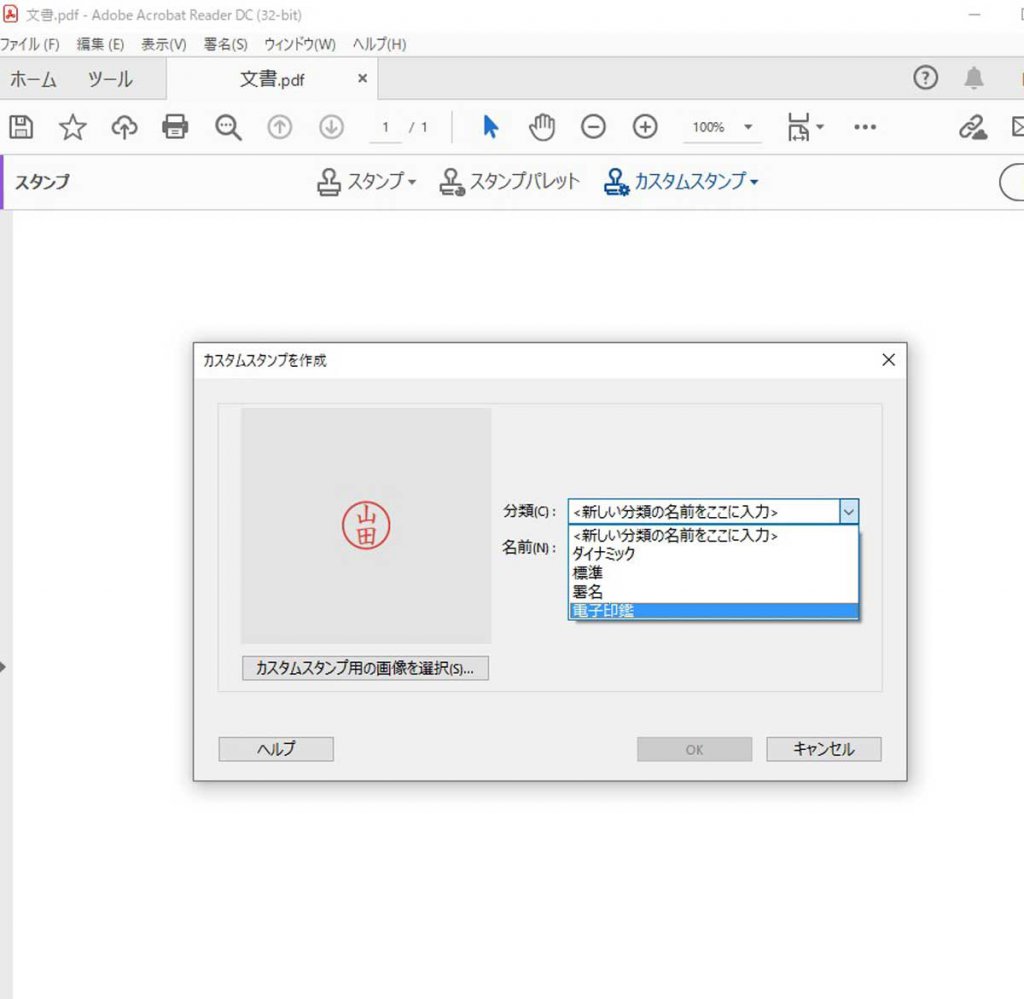Open the 編集(E) menu
Viewport: 1024px width, 999px height.
(100, 44)
